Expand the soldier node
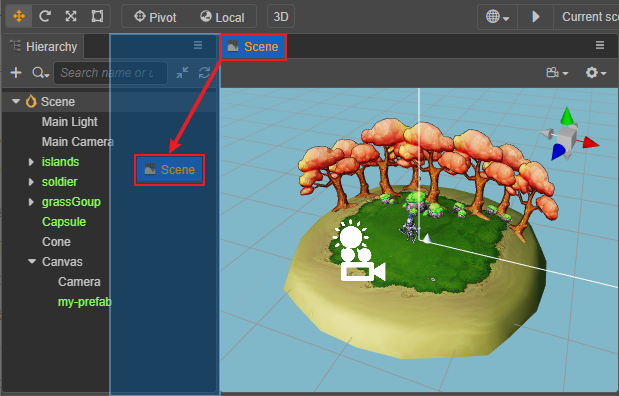619x396 pixels. pyautogui.click(x=31, y=182)
